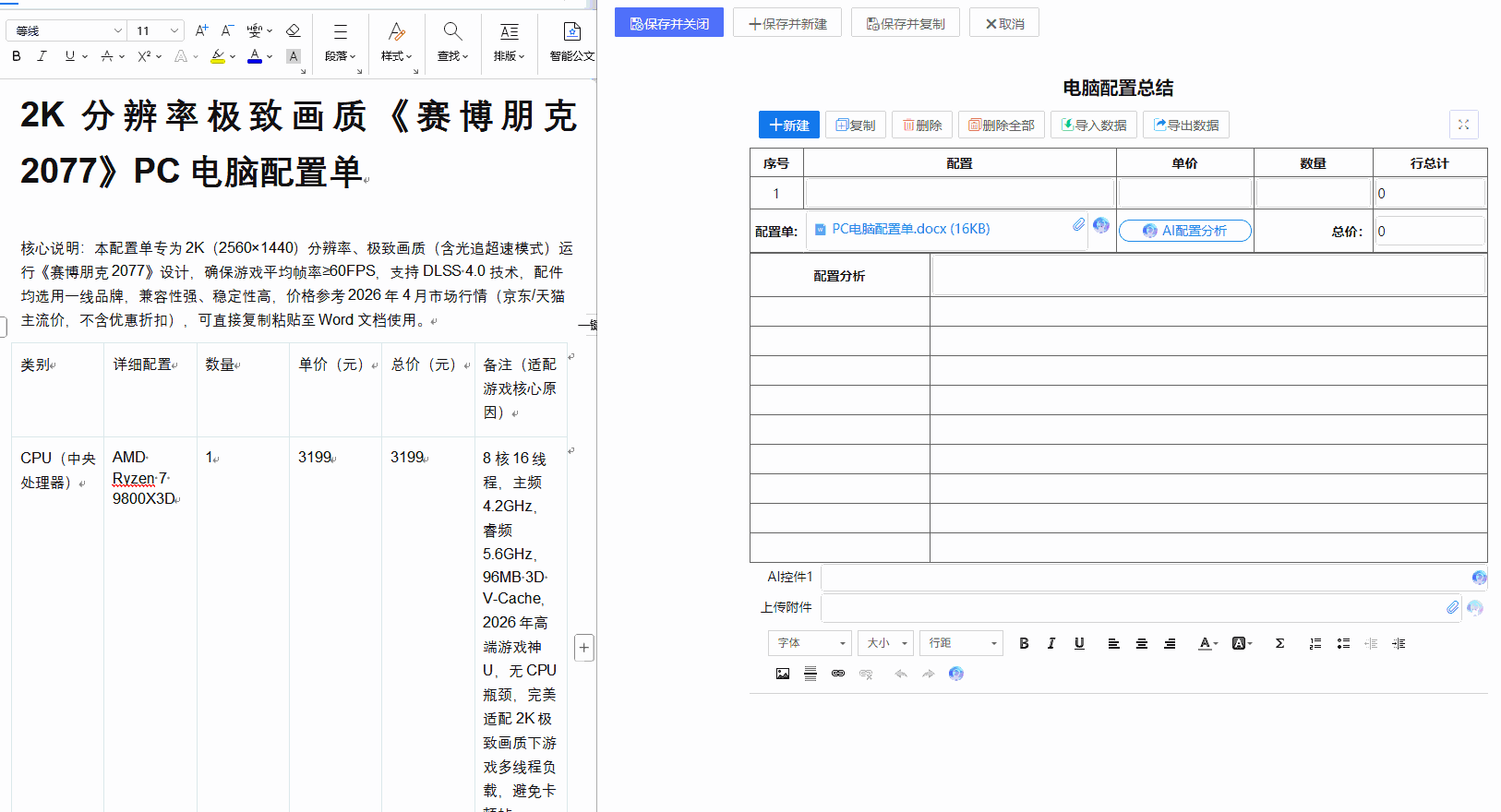Apply yellow highlight color
Image resolution: width=1501 pixels, height=812 pixels.
(x=218, y=56)
